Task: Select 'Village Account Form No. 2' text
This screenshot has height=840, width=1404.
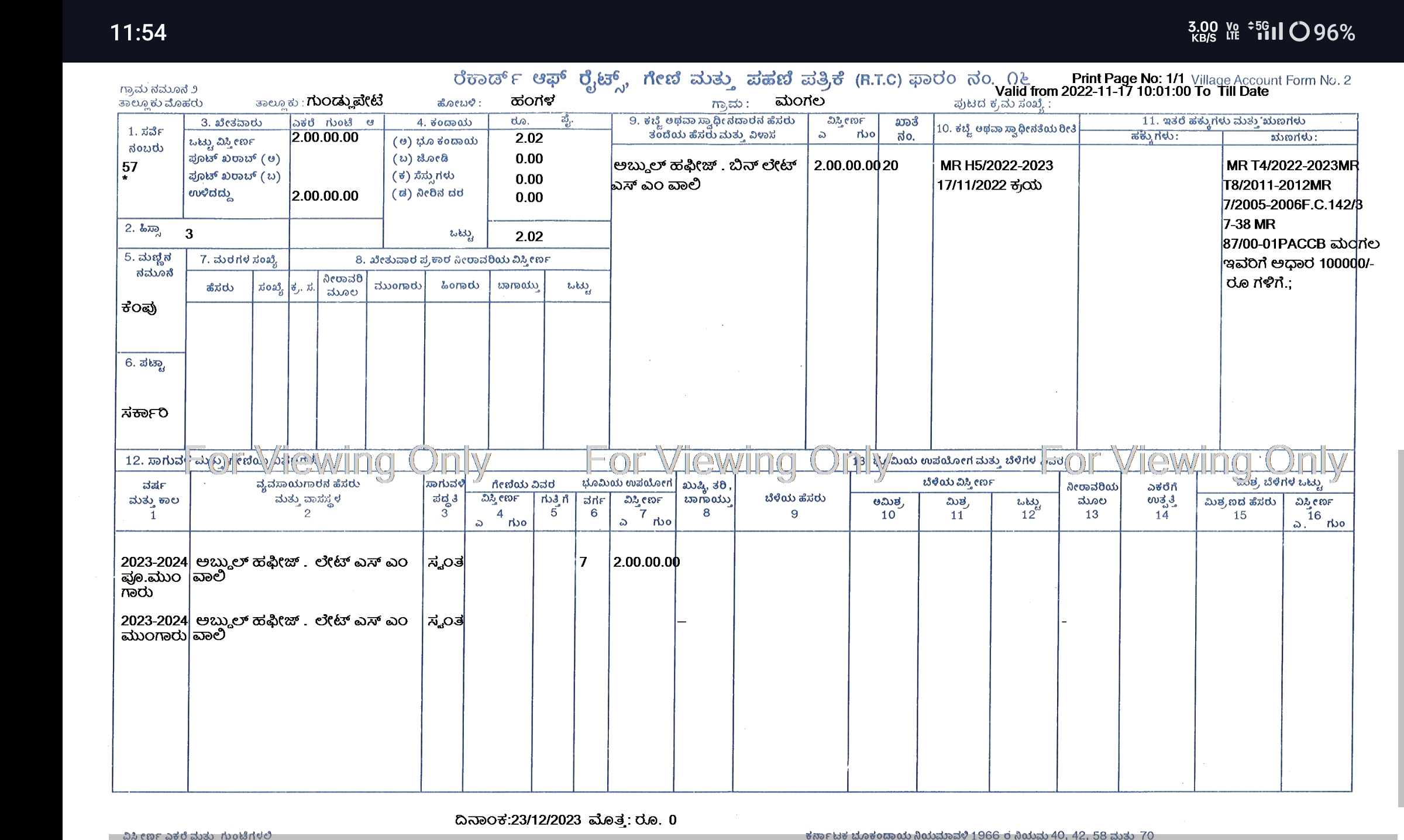Action: (x=1271, y=80)
